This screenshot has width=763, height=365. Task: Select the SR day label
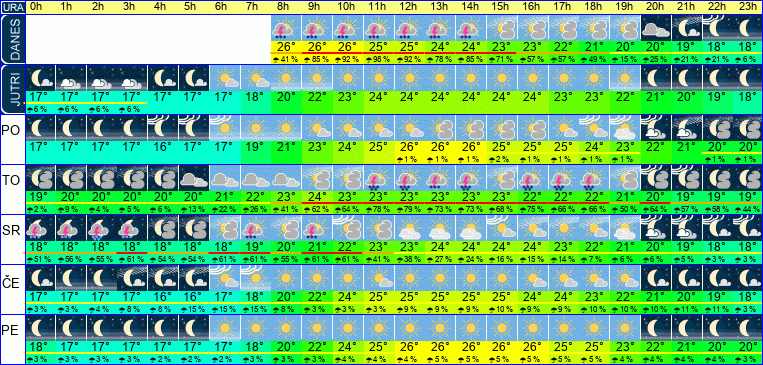point(10,231)
